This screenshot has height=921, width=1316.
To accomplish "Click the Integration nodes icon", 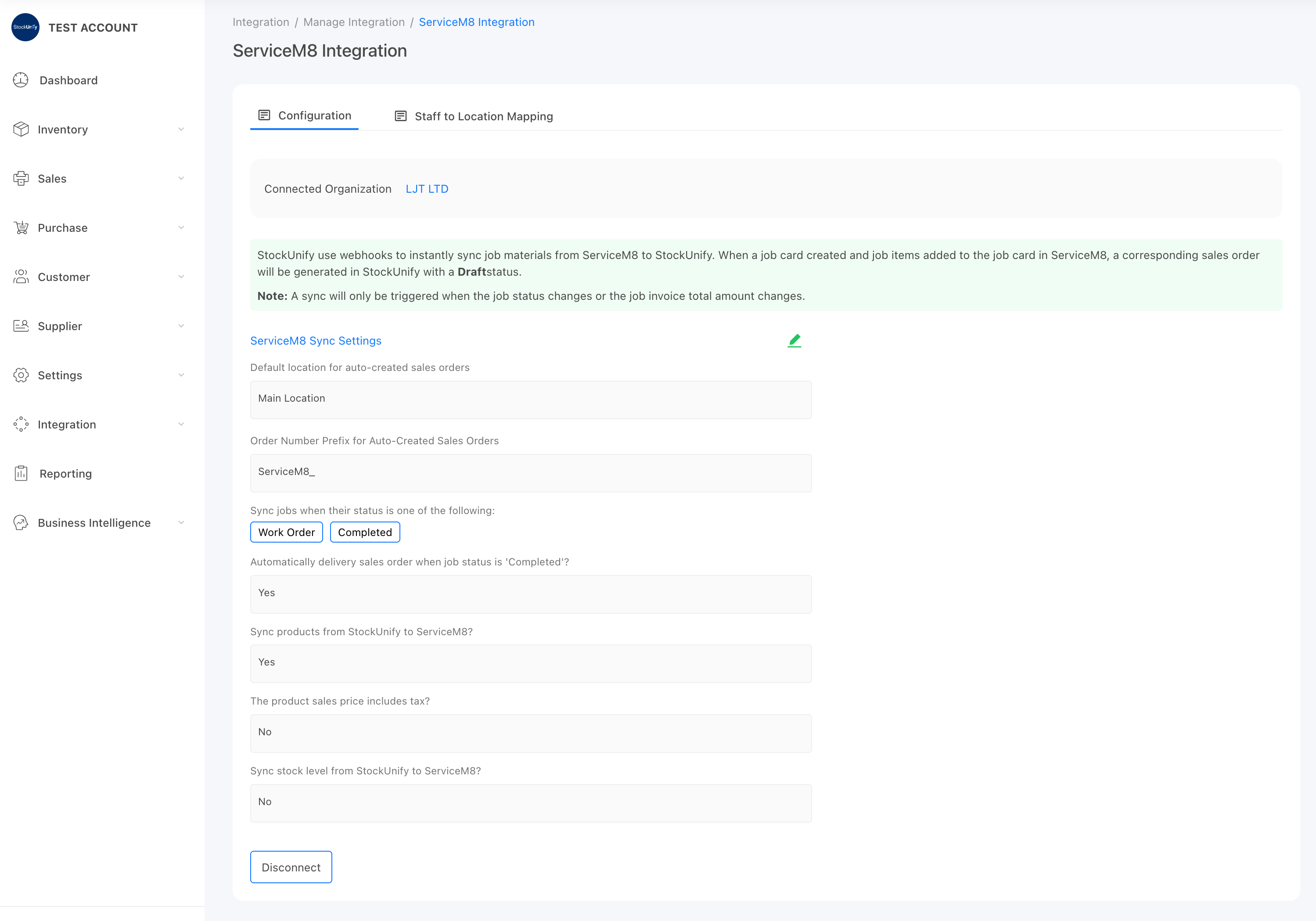I will pos(21,425).
